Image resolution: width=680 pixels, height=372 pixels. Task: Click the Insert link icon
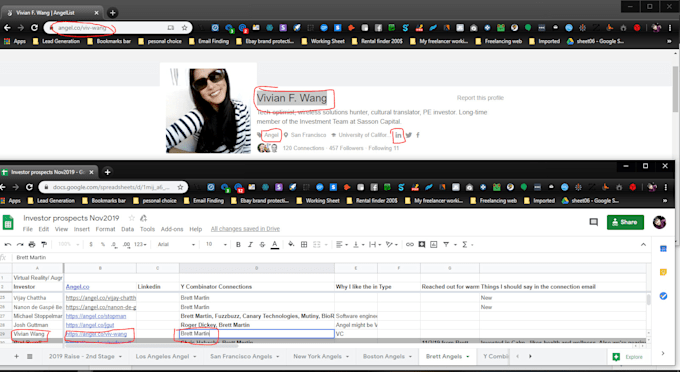409,245
